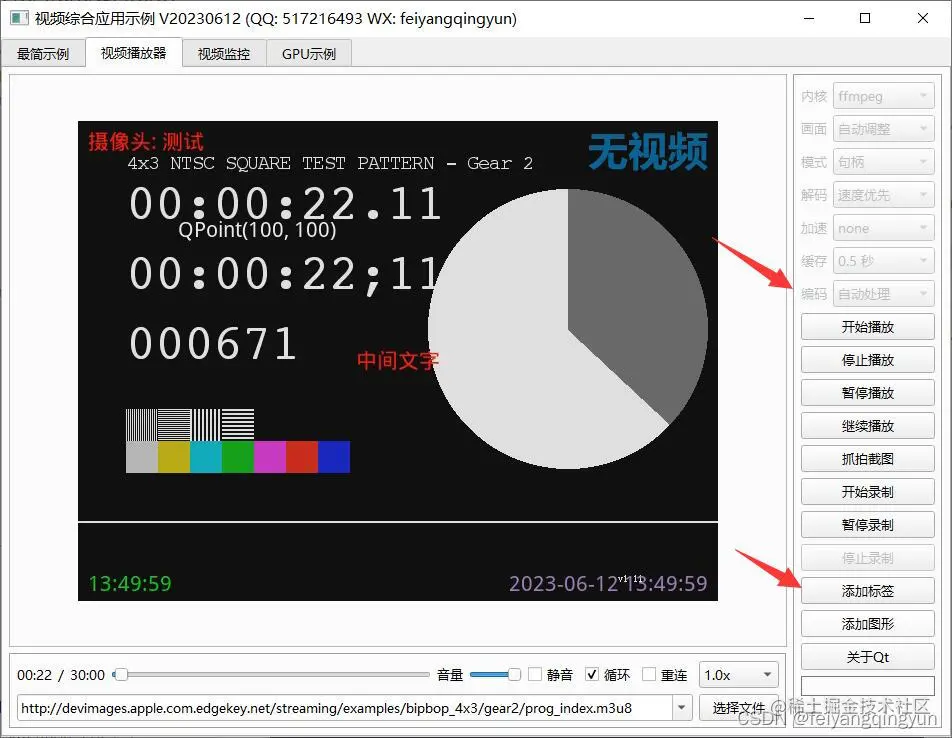The width and height of the screenshot is (952, 738).
Task: Open the 1.0x playback speed dropdown
Action: (738, 674)
